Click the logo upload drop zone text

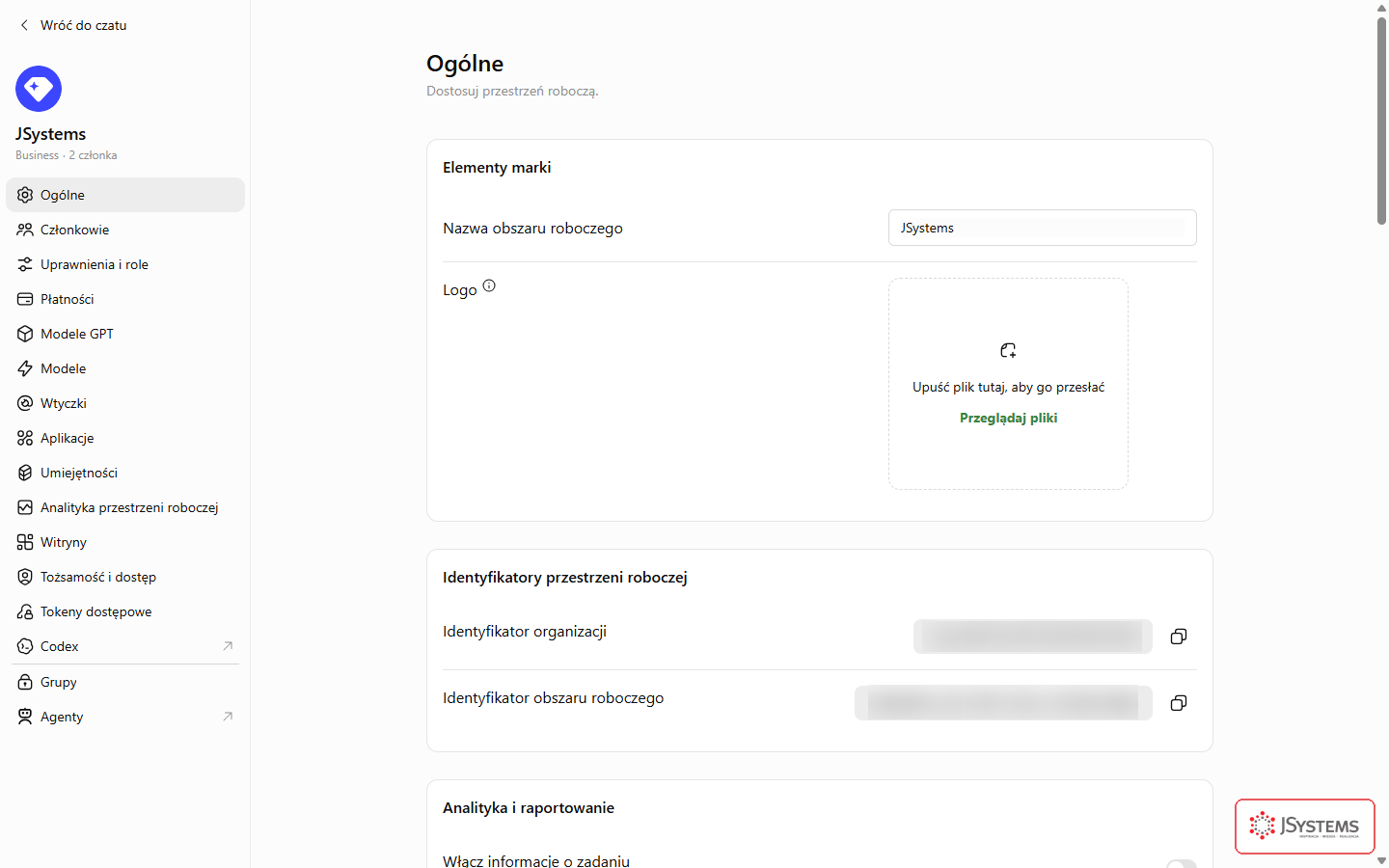pos(1008,387)
